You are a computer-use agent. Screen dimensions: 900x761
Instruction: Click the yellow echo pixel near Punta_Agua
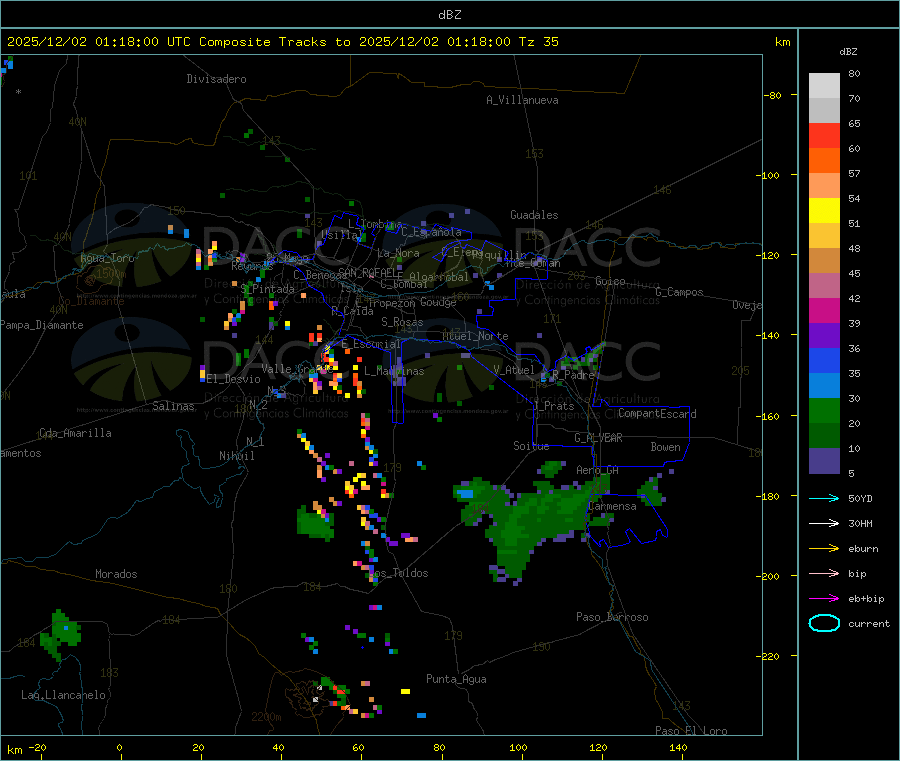[x=405, y=692]
